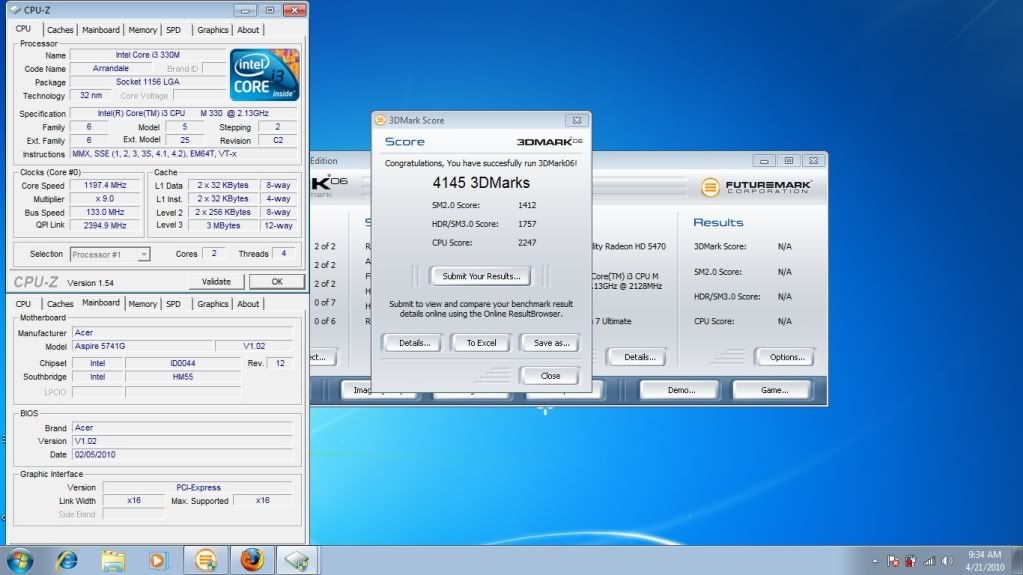Click the Core Speed value 1197.4 MHz
This screenshot has width=1023, height=575.
coord(104,185)
